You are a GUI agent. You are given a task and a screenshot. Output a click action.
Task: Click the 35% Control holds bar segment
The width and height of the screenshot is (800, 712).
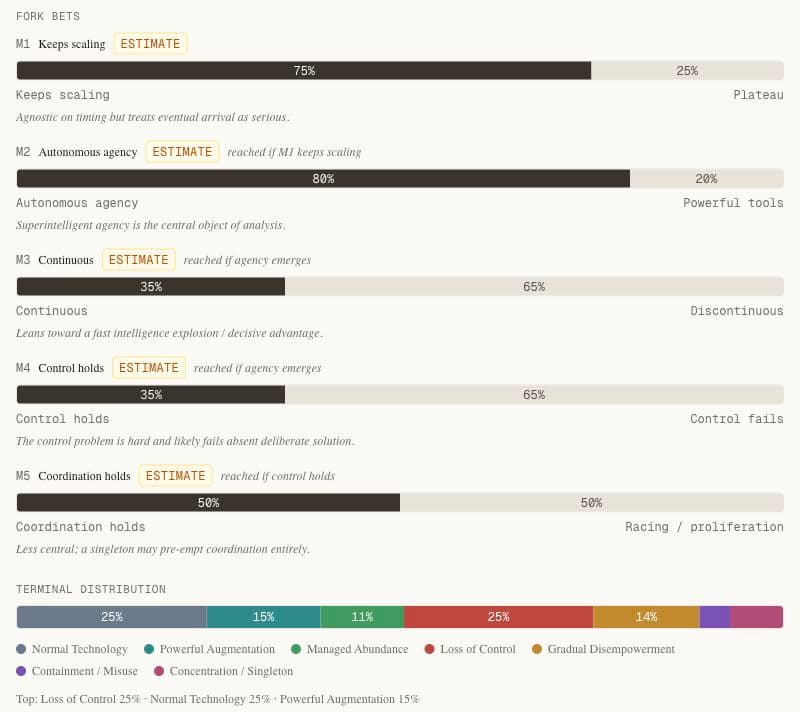pos(151,395)
